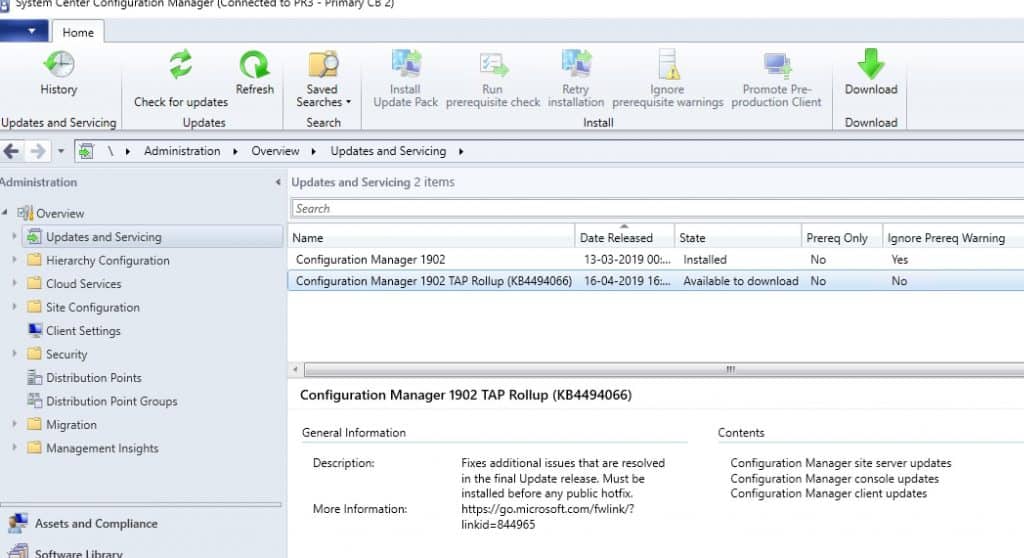The height and width of the screenshot is (558, 1024).
Task: Click the Installed state cell
Action: pos(705,259)
